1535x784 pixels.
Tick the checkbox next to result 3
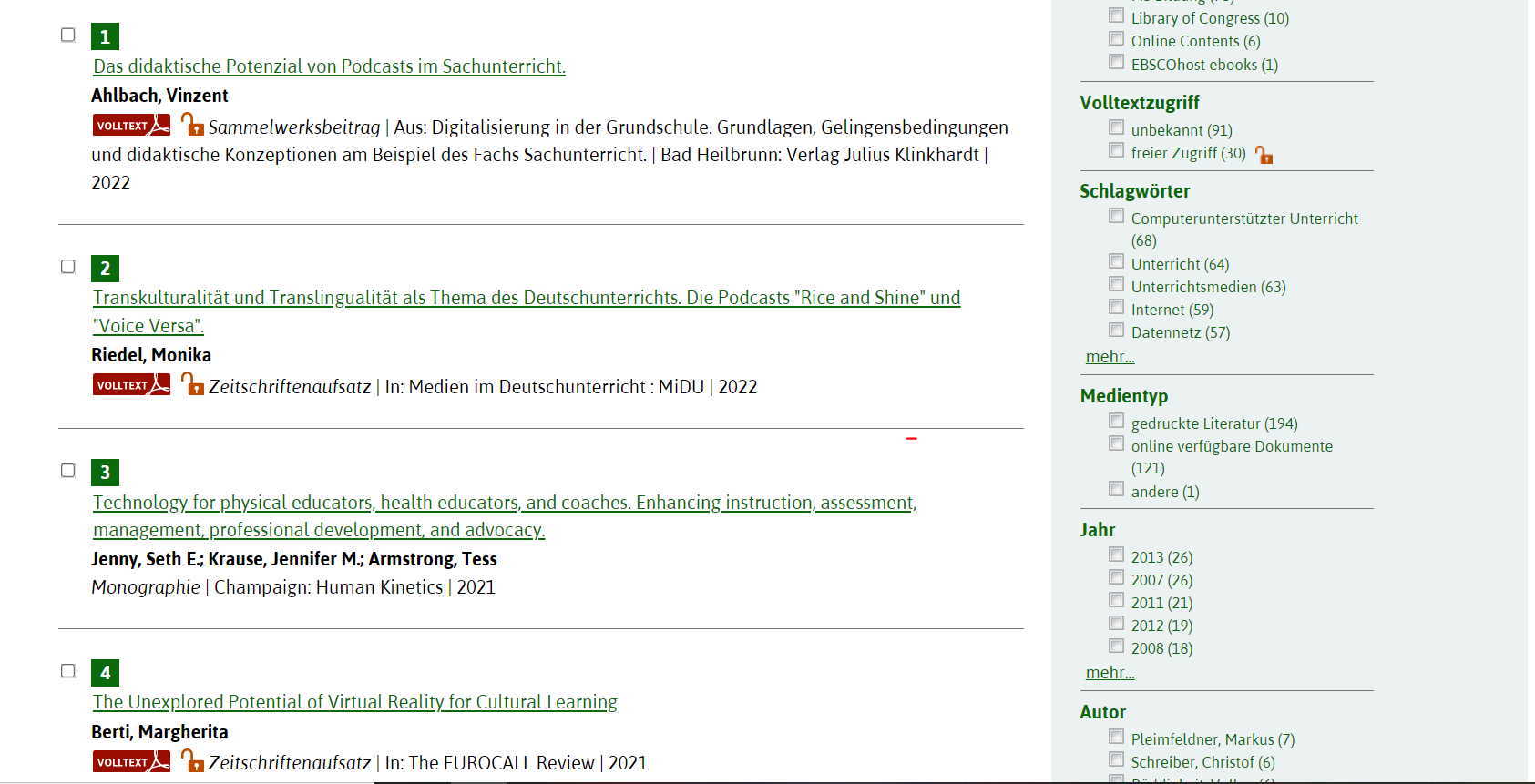[x=68, y=471]
